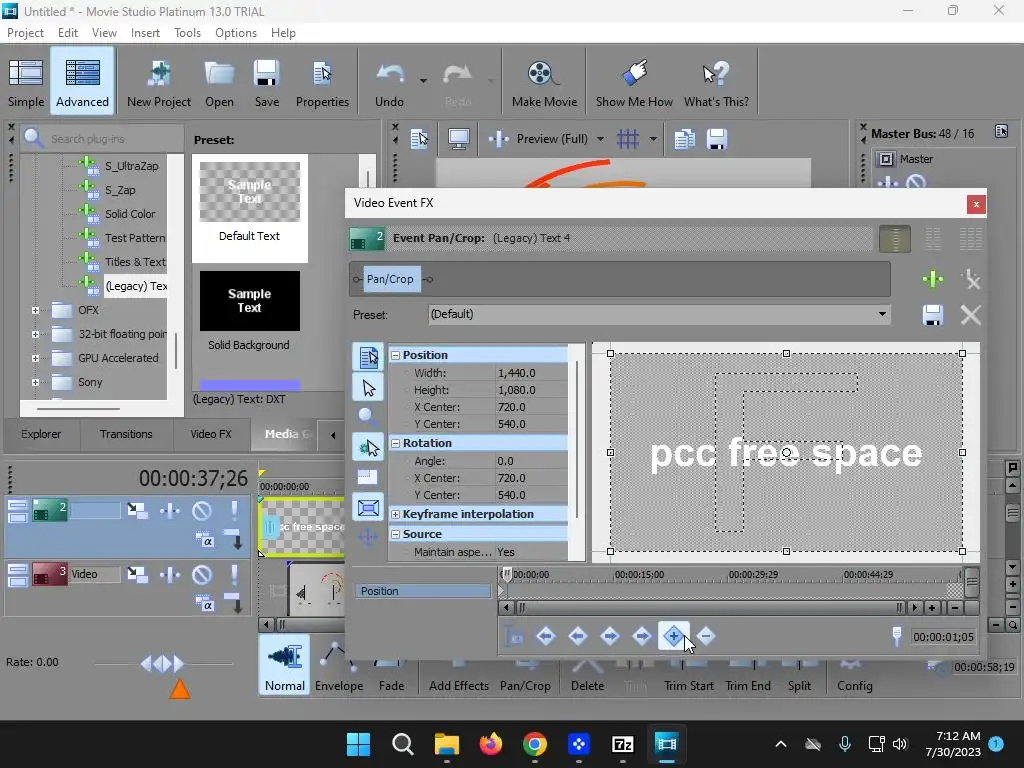Click Add Effects button

[458, 677]
